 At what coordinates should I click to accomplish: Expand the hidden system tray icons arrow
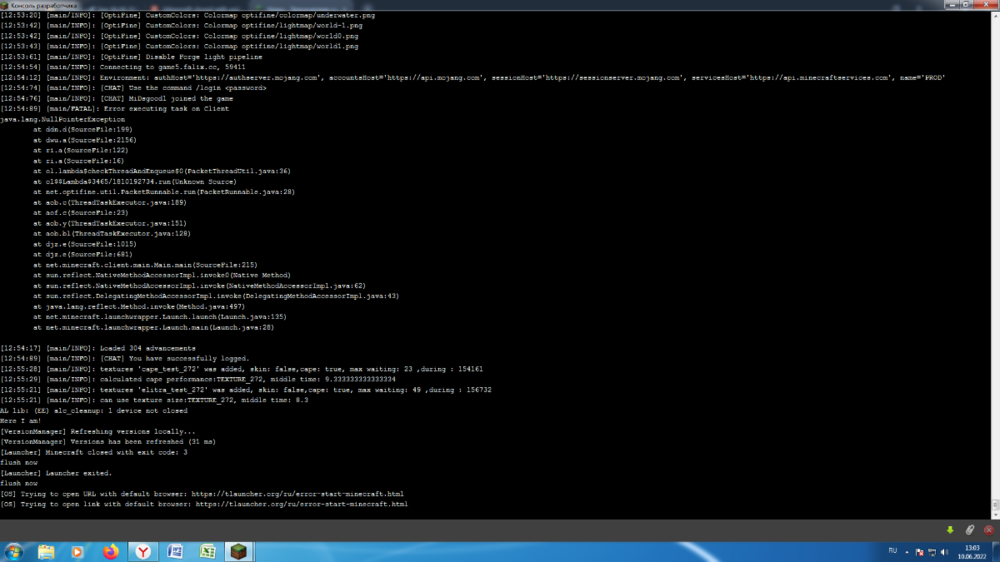(907, 552)
